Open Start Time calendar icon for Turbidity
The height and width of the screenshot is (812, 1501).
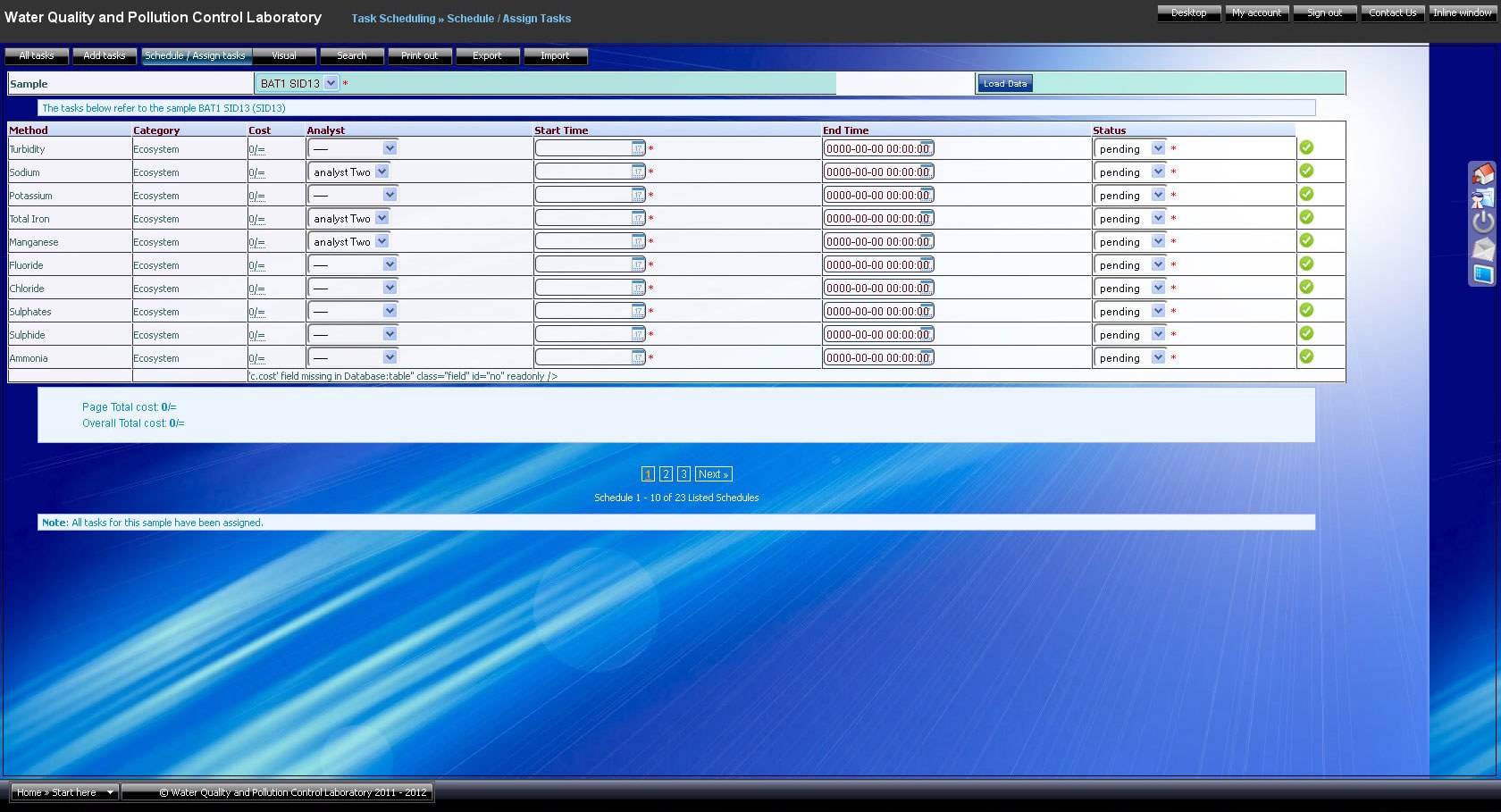click(x=638, y=148)
